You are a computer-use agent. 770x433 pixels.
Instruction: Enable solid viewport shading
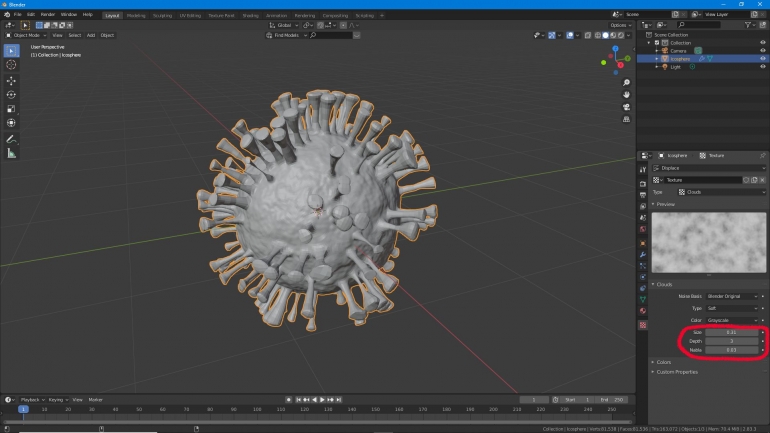tap(605, 35)
